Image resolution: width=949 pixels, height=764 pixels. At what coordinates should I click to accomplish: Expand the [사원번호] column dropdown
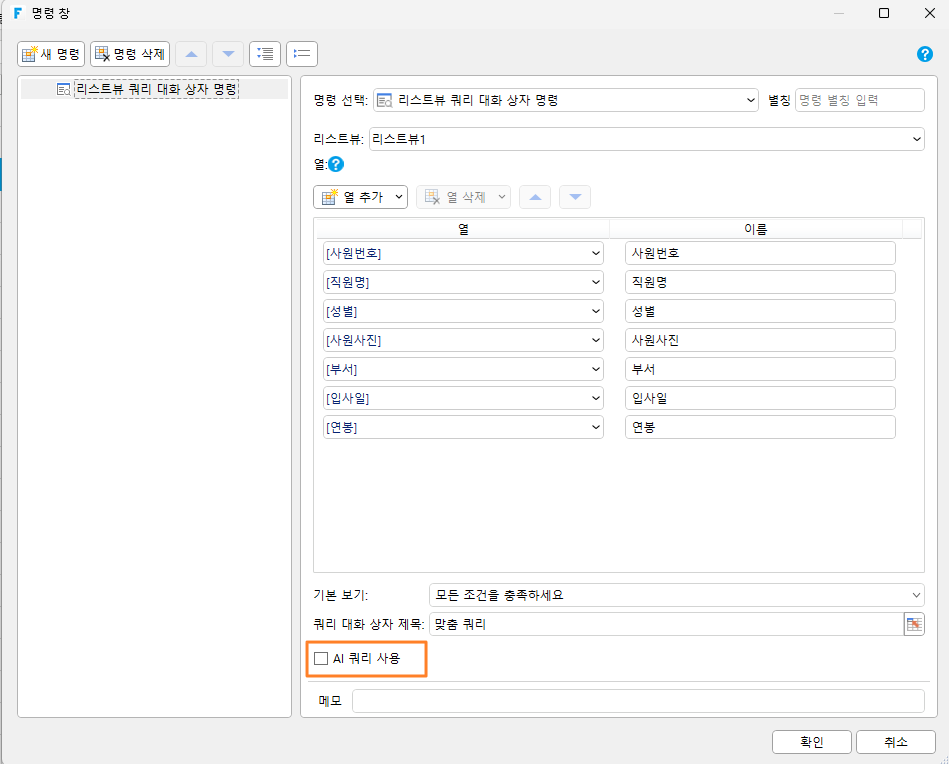[463, 253]
